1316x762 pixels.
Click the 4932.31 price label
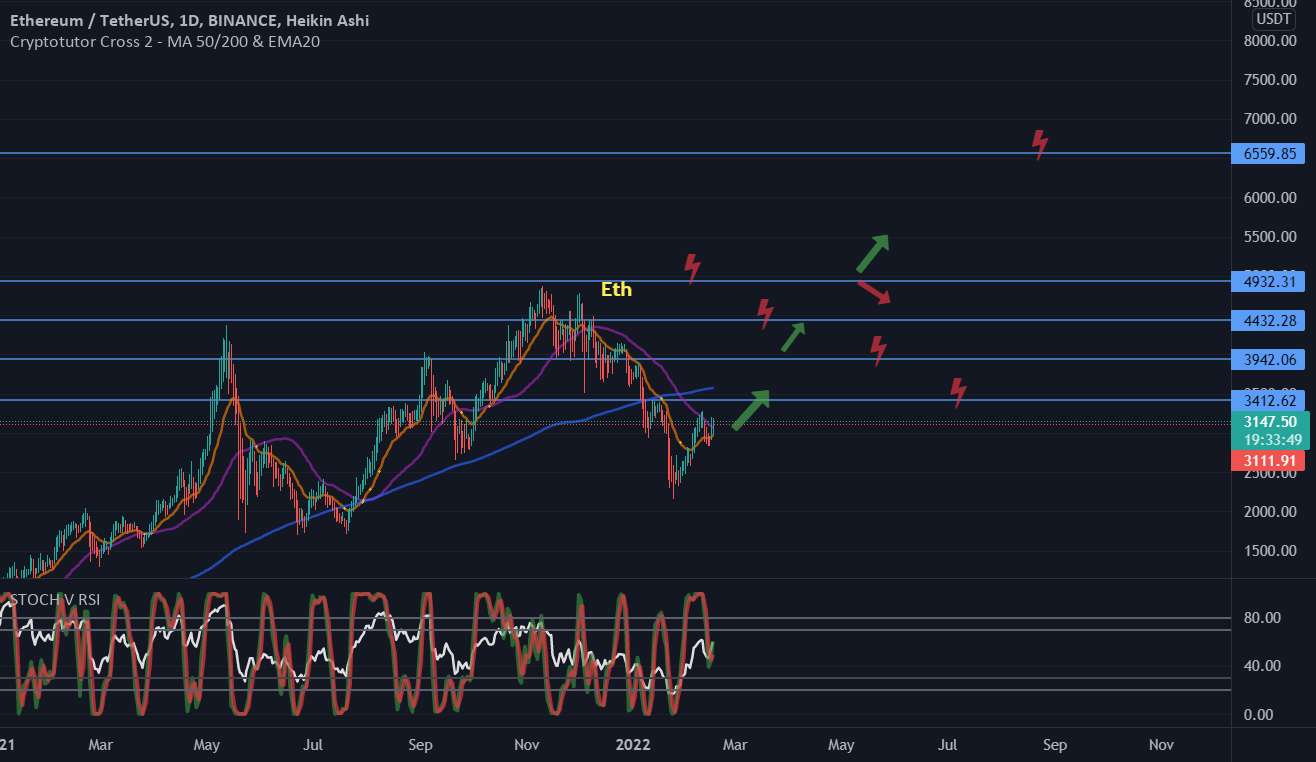click(x=1269, y=281)
